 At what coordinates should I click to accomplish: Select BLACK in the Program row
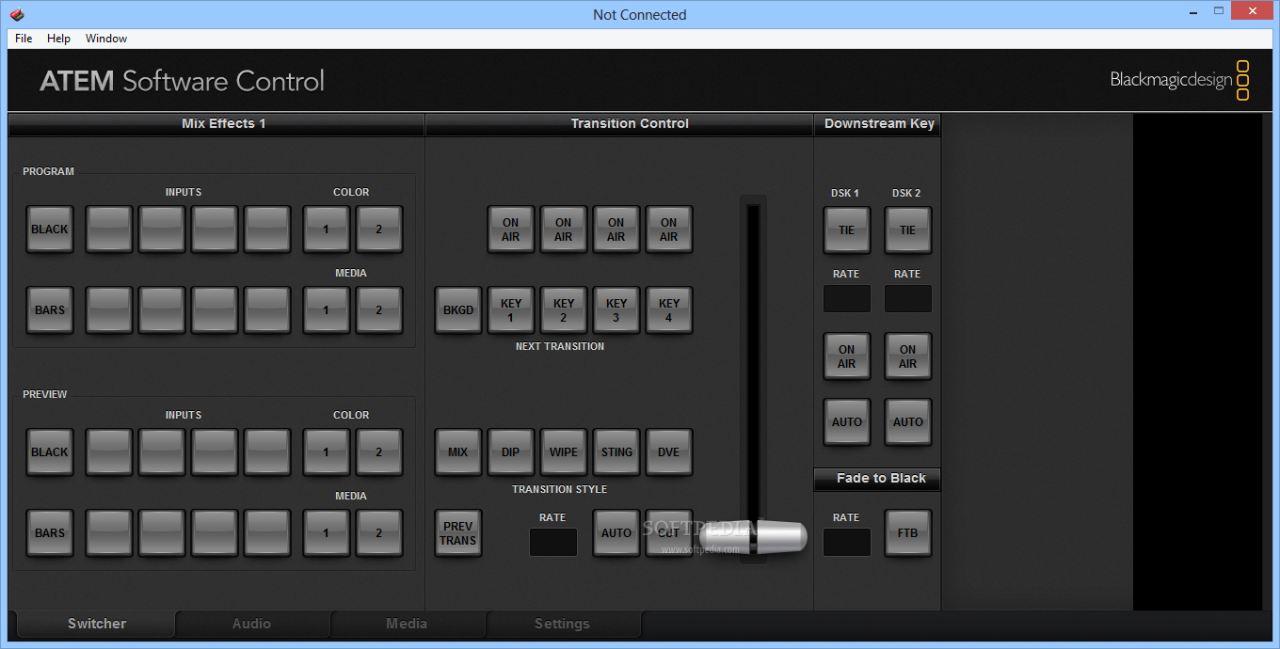click(49, 229)
